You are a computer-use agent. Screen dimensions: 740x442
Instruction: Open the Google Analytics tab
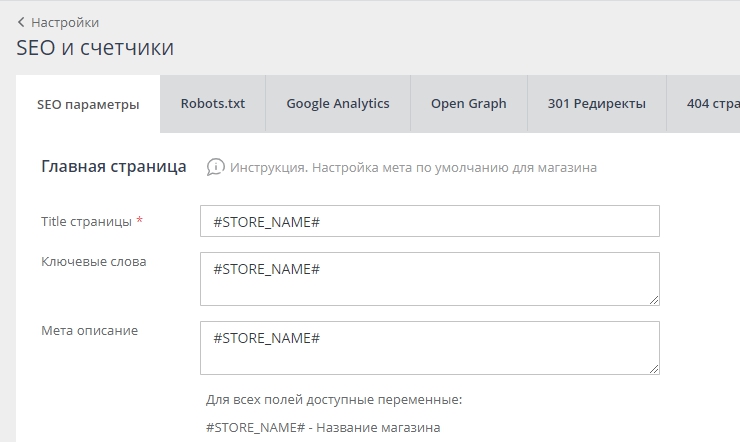[x=337, y=103]
